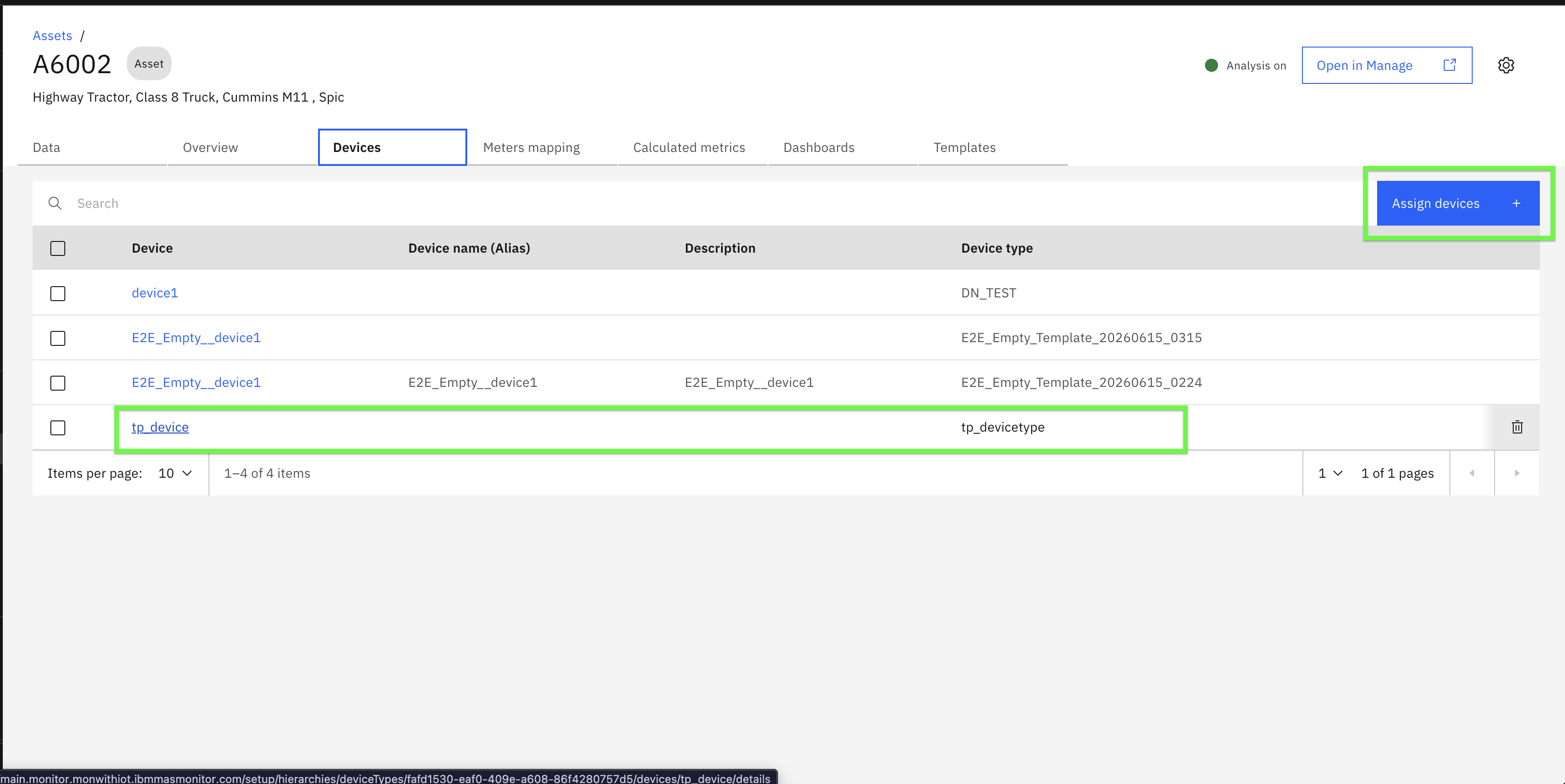Toggle the select-all checkbox in the header
1565x784 pixels.
tap(58, 248)
